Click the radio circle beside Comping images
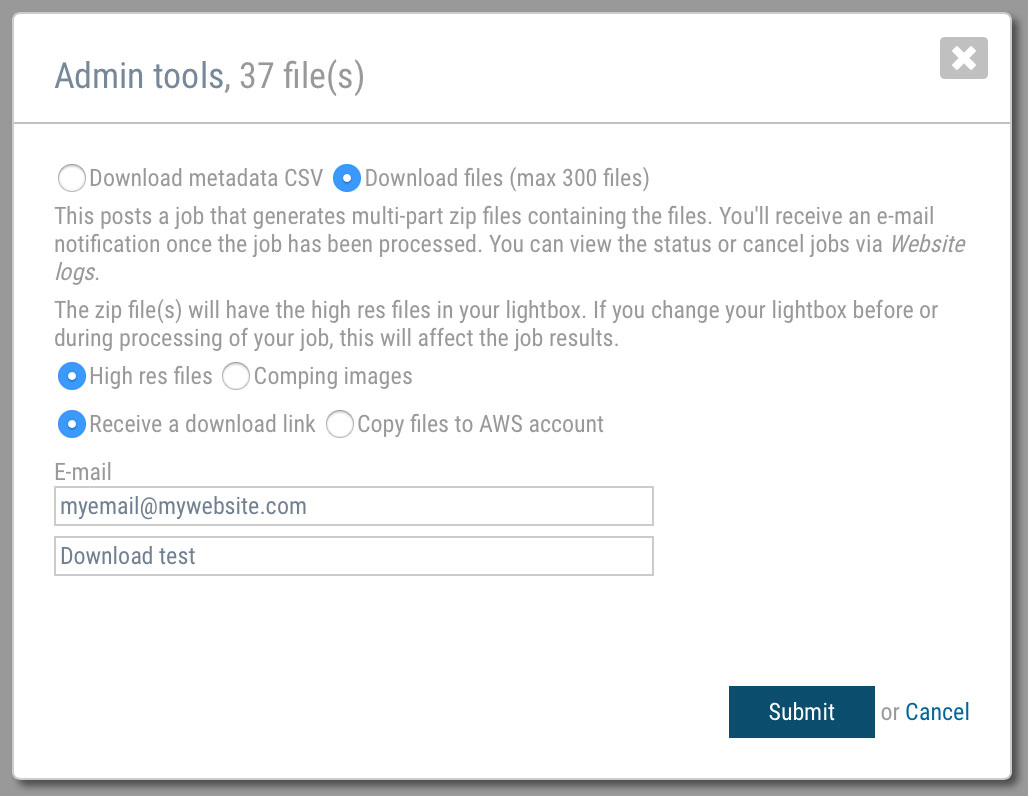Screen dimensions: 1028x796 pos(236,377)
